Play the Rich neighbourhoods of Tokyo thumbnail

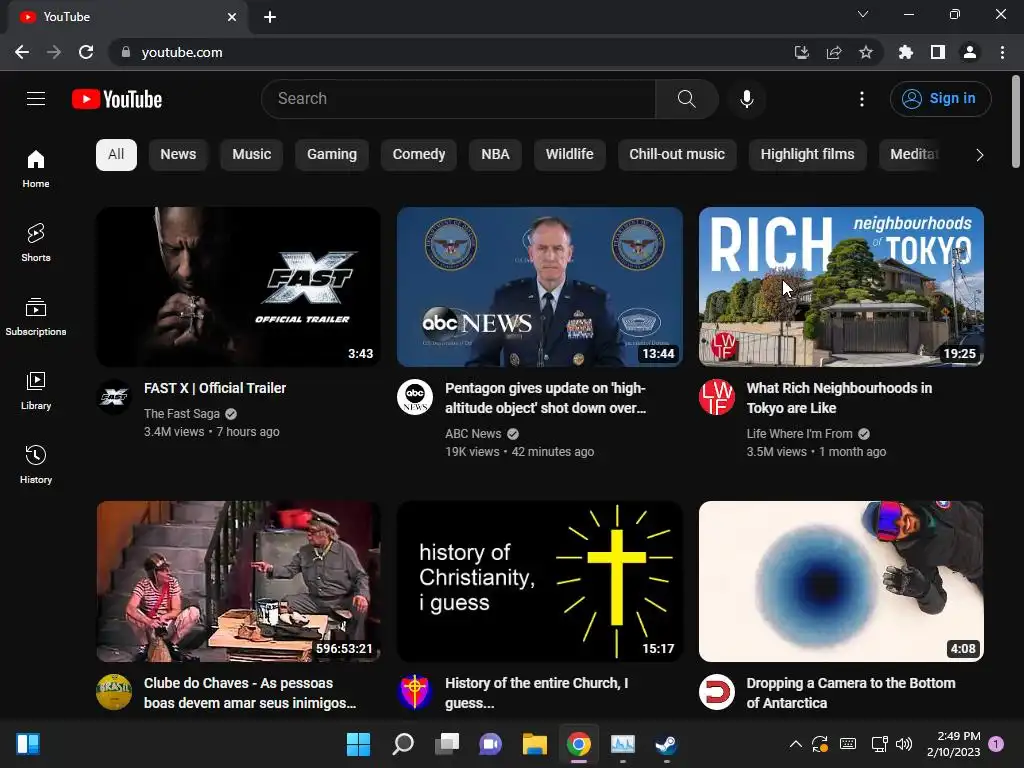coord(841,287)
